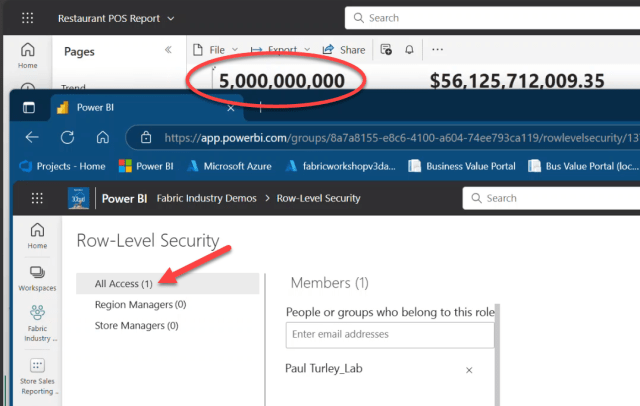Click Enter email addresses field
The height and width of the screenshot is (406, 640).
390,335
